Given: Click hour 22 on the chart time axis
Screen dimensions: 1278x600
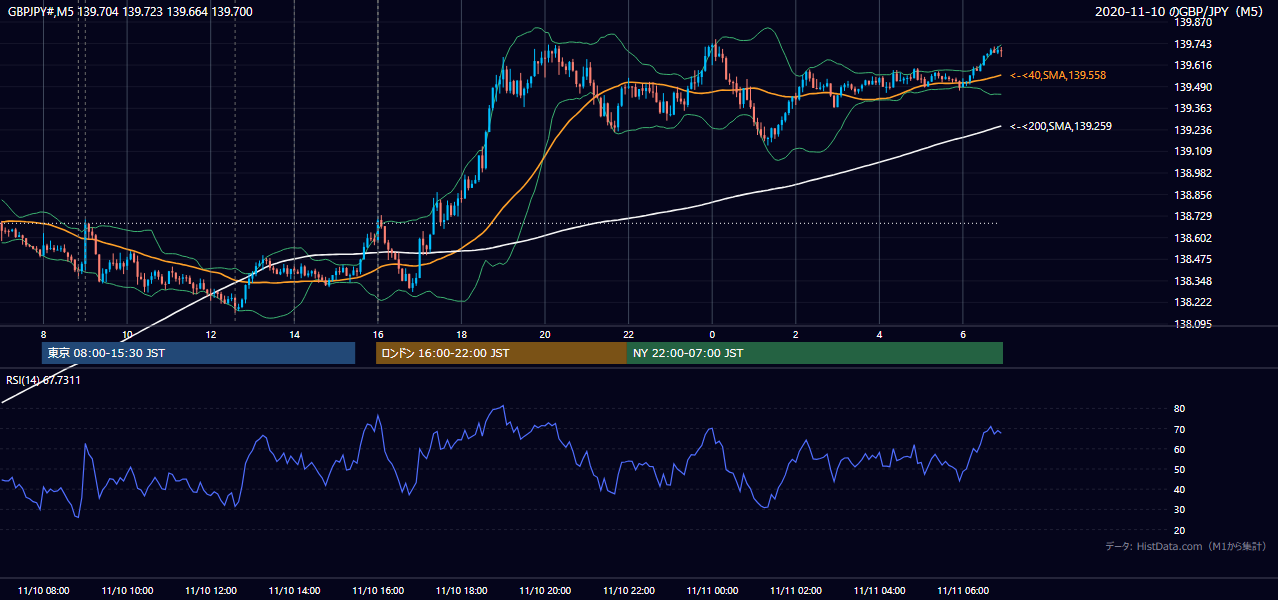Looking at the screenshot, I should (x=628, y=333).
